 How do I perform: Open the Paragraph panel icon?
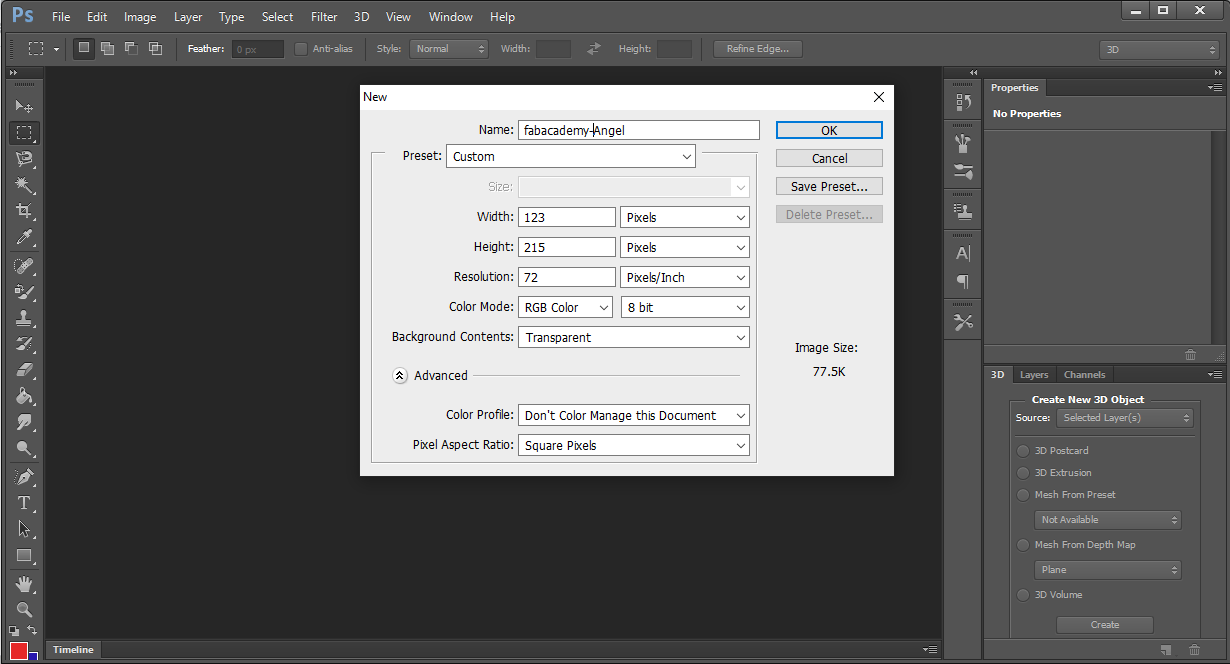[x=963, y=281]
